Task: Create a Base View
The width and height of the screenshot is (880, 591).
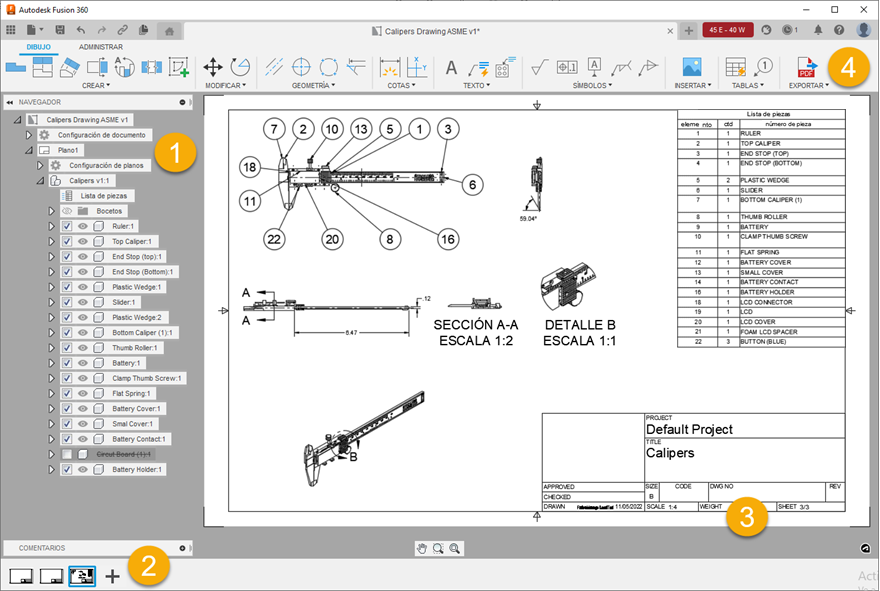Action: 16,67
